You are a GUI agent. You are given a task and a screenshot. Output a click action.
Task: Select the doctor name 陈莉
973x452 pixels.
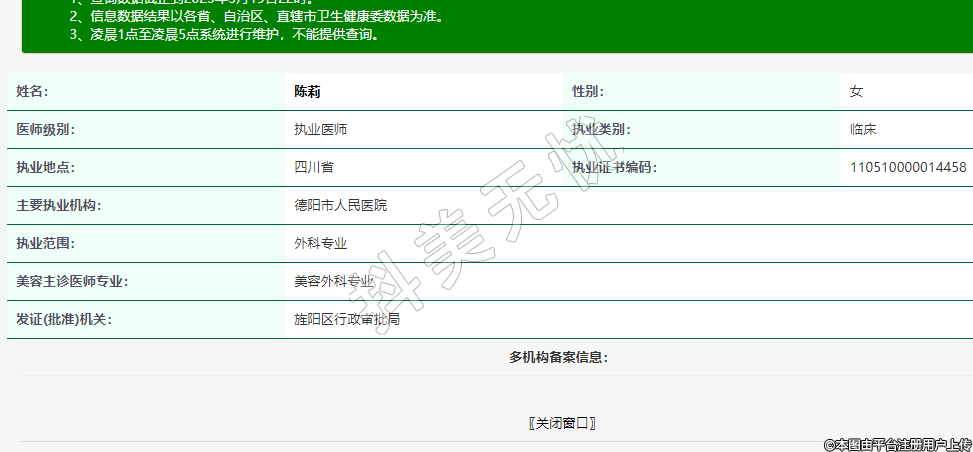[306, 91]
